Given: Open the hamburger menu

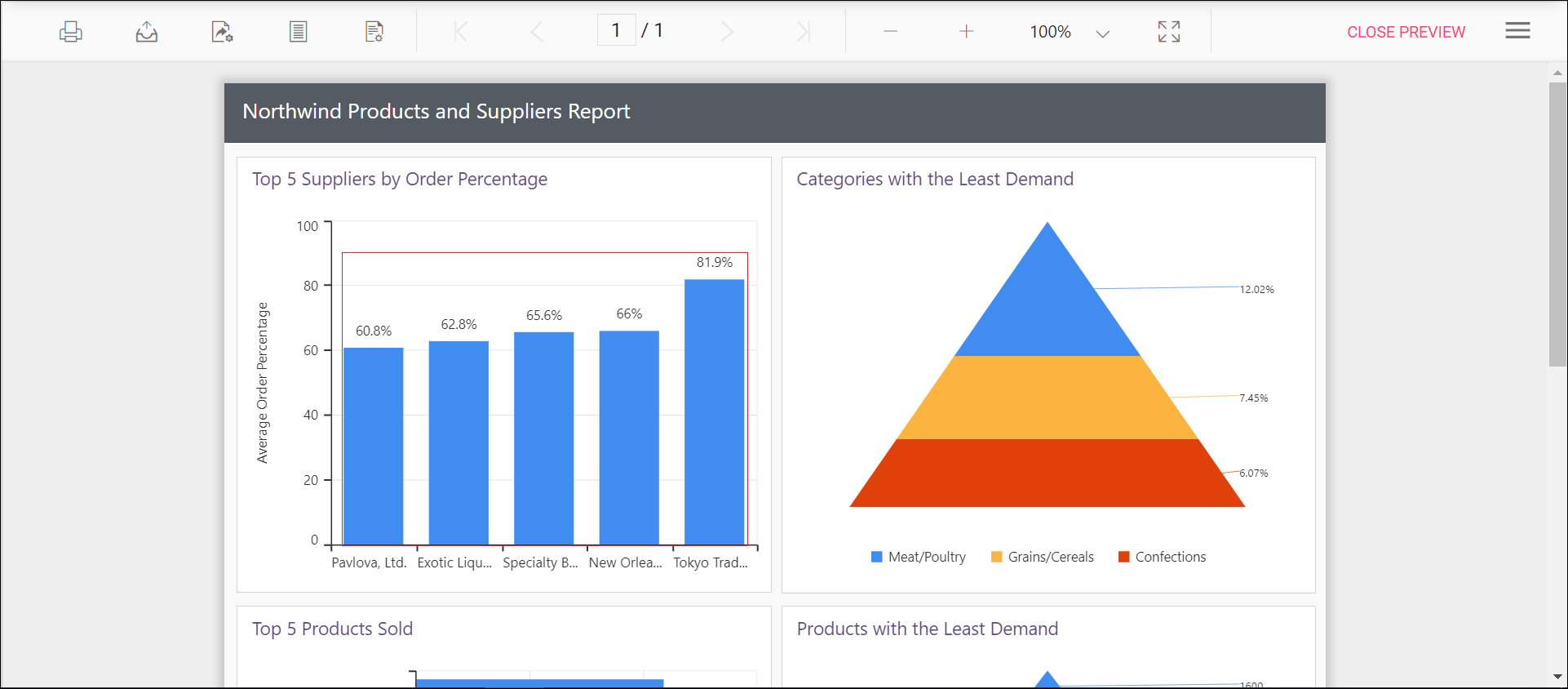Looking at the screenshot, I should [1517, 31].
